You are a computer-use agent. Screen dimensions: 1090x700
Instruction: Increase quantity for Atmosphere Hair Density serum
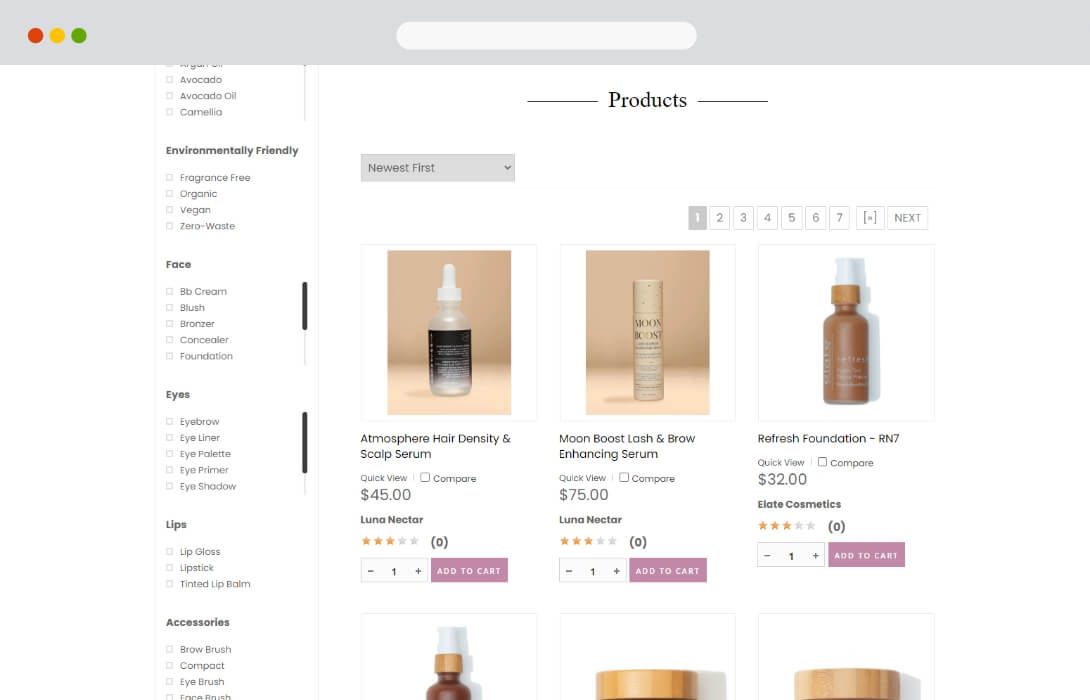click(x=418, y=571)
